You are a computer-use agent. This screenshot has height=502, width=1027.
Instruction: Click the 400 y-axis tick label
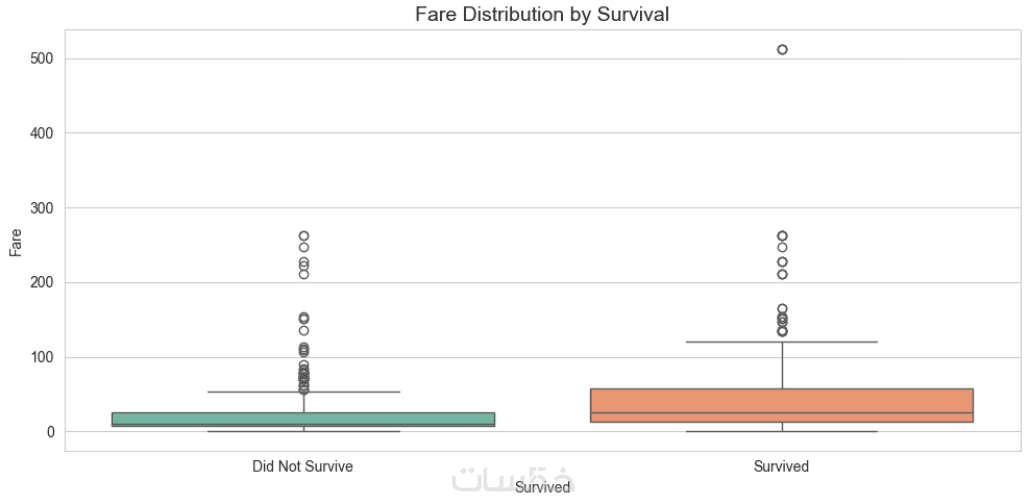pyautogui.click(x=42, y=133)
